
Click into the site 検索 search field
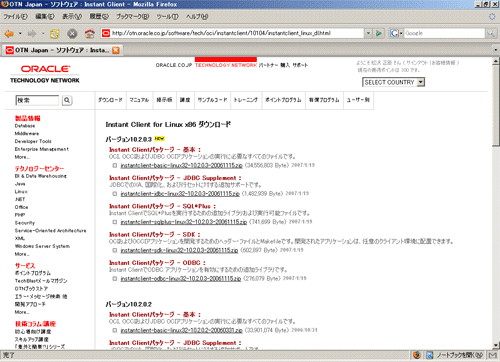(x=37, y=100)
